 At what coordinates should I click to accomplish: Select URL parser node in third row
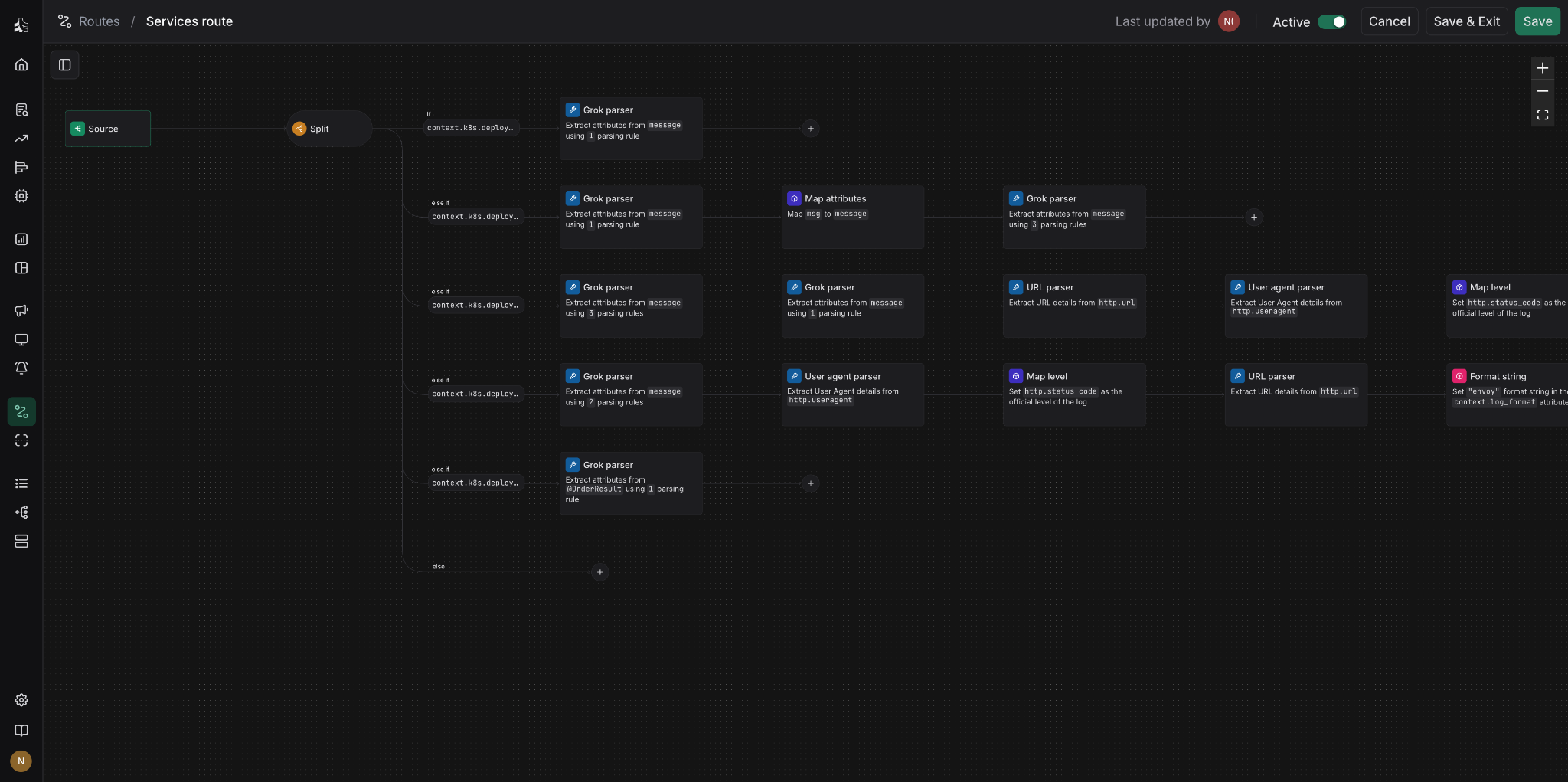pyautogui.click(x=1074, y=306)
